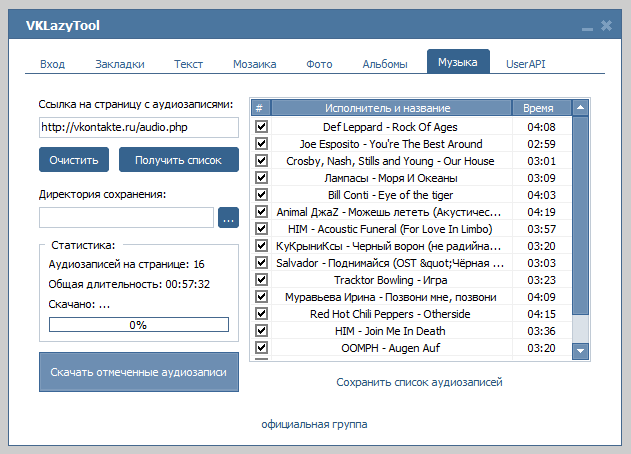This screenshot has height=454, width=631.
Task: Uncheck Bill Conti - Eye of the tiger checkbox
Action: pos(262,195)
